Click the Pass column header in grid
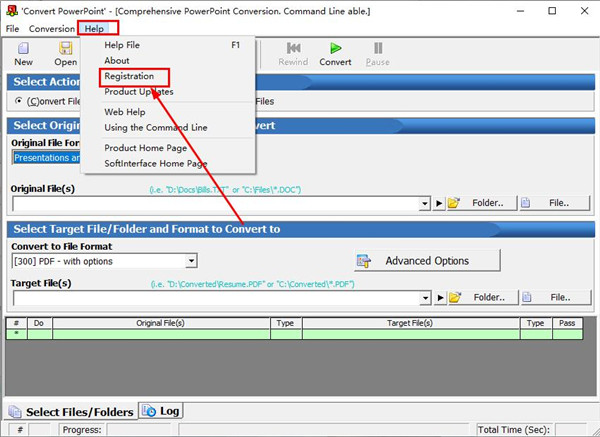The height and width of the screenshot is (437, 600). tap(567, 323)
